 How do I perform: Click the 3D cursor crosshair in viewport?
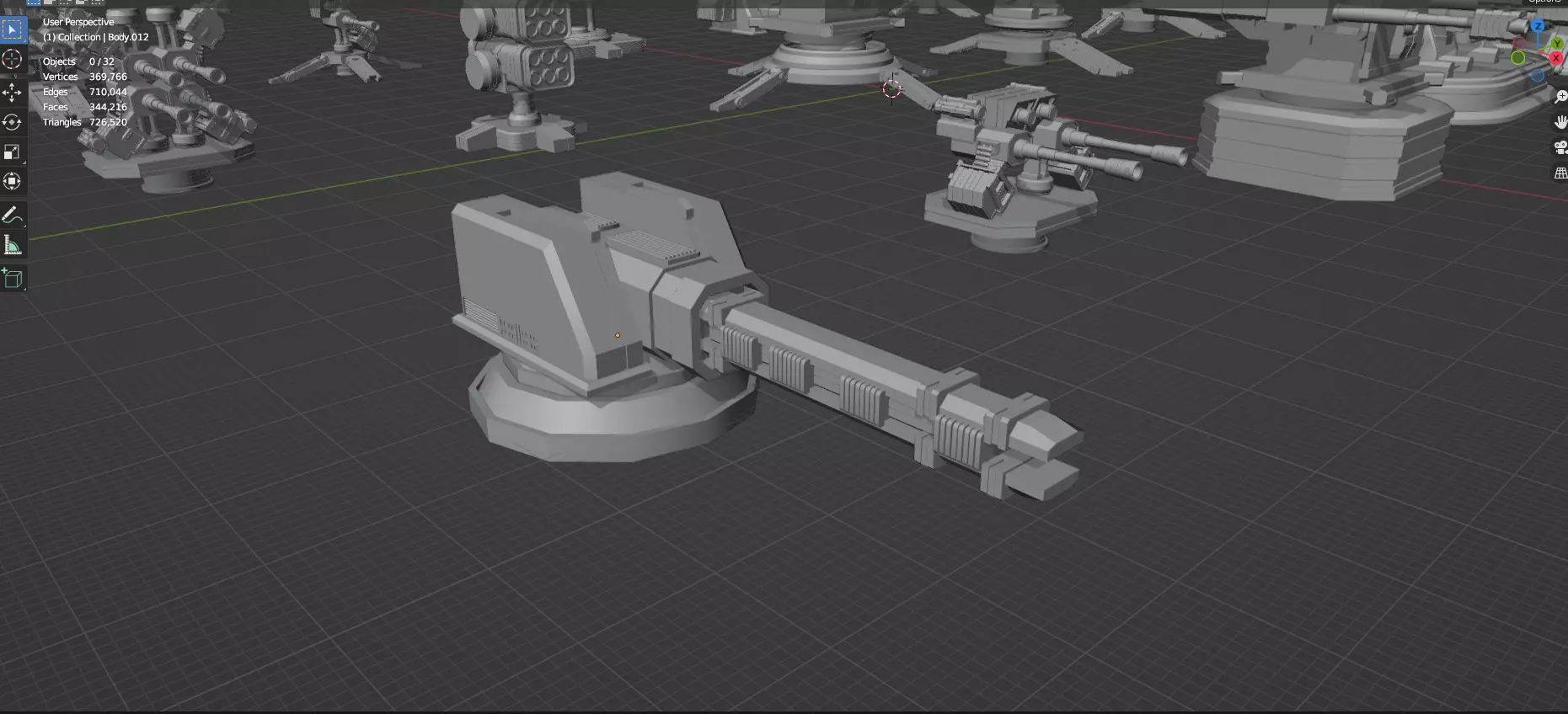coord(891,88)
